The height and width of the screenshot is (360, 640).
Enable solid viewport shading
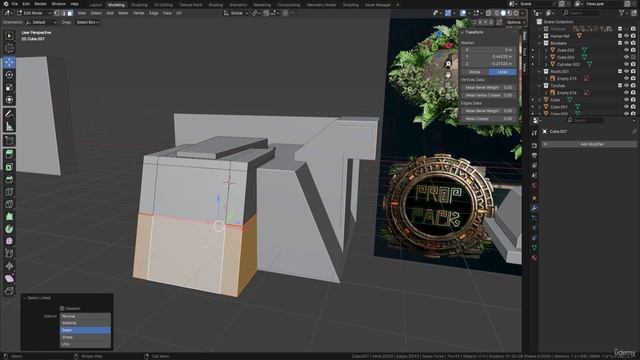503,13
